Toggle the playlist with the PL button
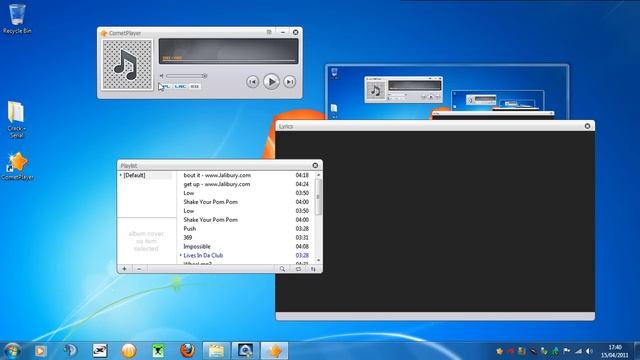The image size is (640, 360). (166, 86)
